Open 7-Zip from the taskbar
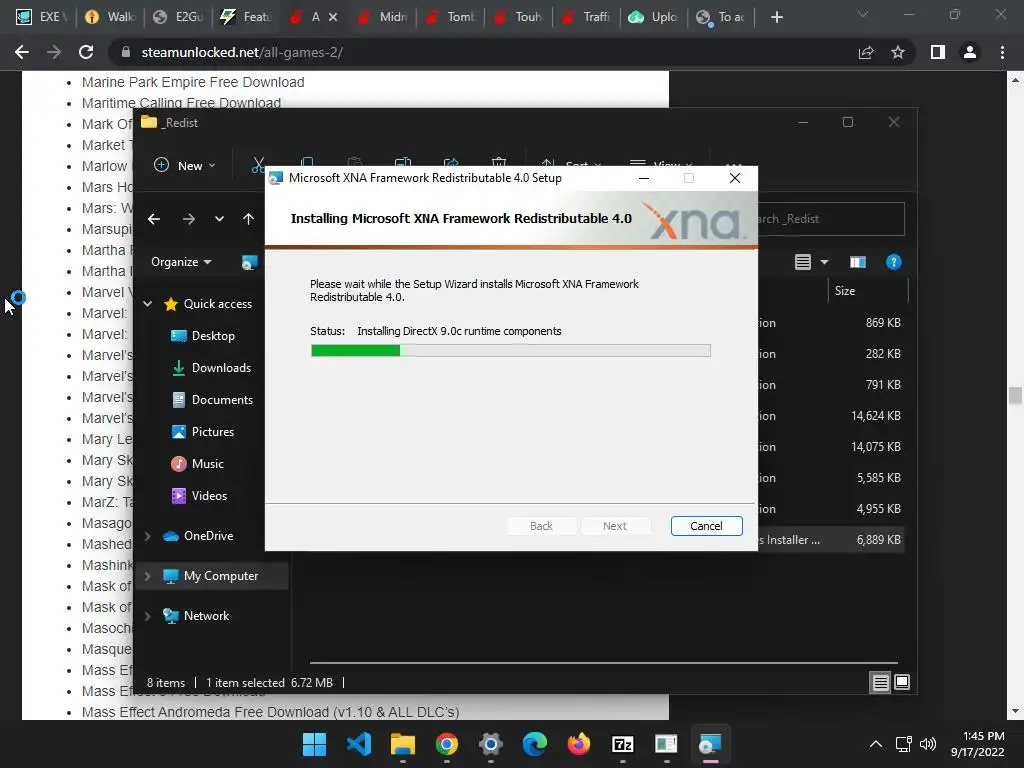This screenshot has width=1024, height=768. click(623, 744)
